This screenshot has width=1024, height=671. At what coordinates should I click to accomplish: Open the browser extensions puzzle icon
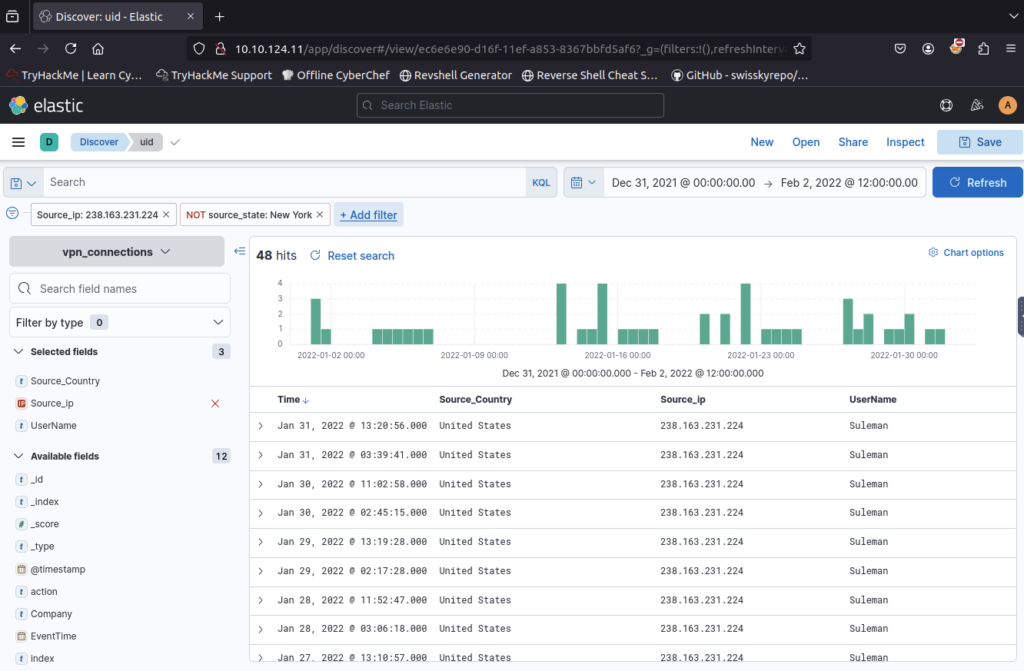point(984,48)
